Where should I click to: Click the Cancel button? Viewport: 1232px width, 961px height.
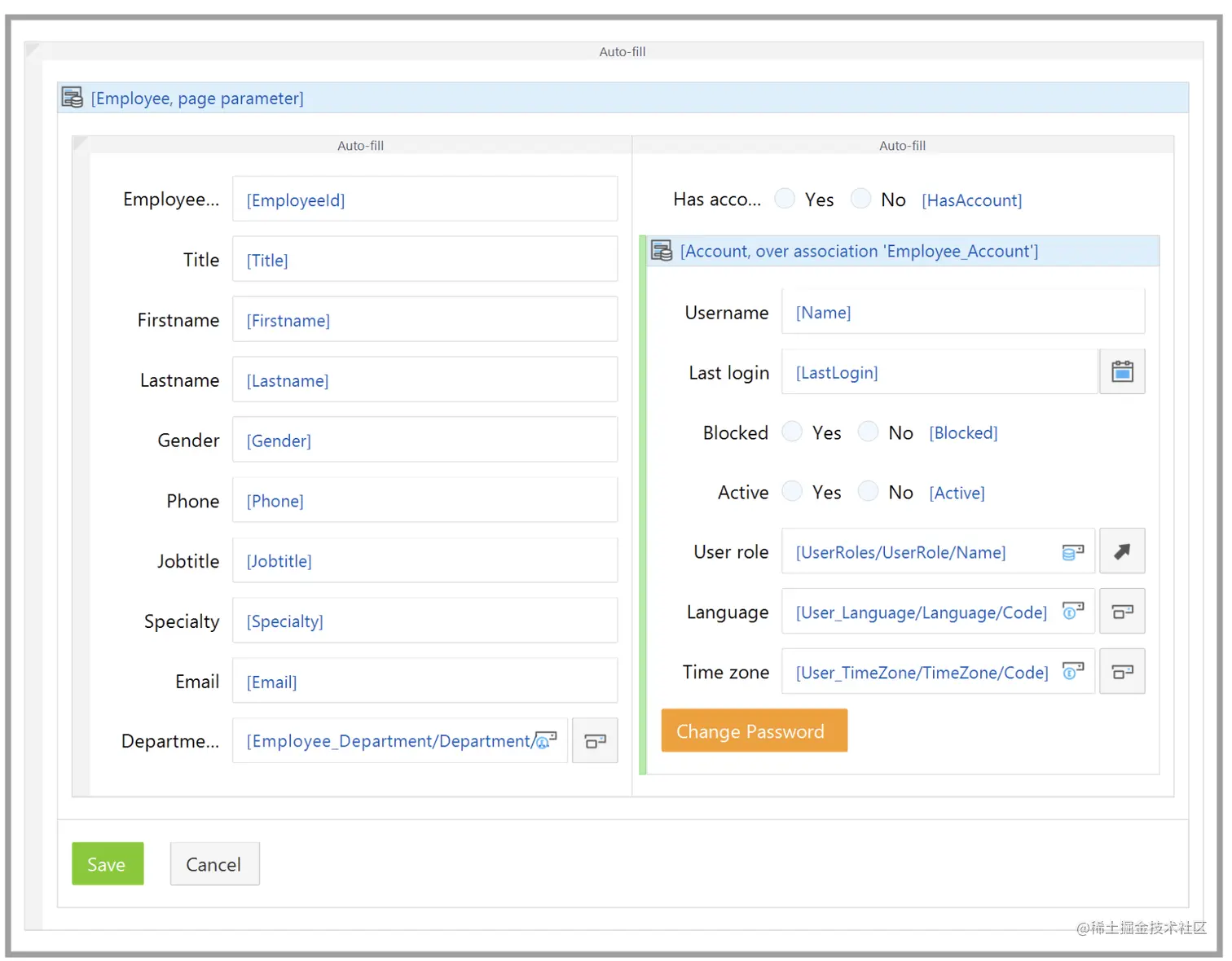click(x=214, y=864)
